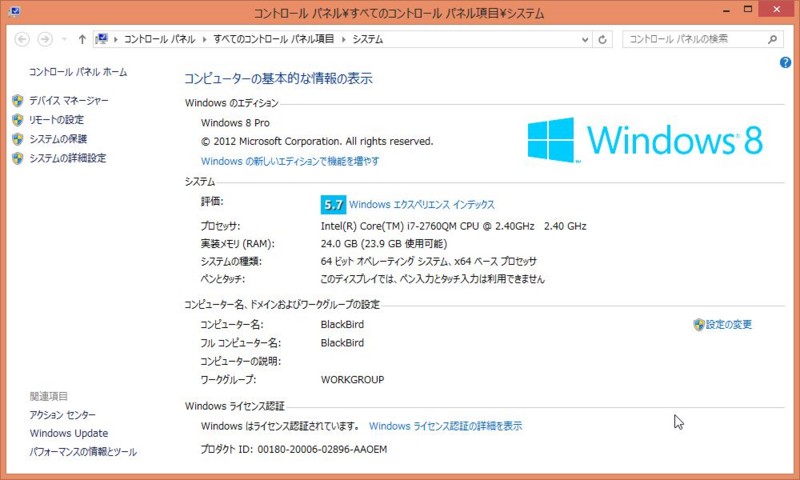
Task: Click the search magnifier icon
Action: point(772,39)
